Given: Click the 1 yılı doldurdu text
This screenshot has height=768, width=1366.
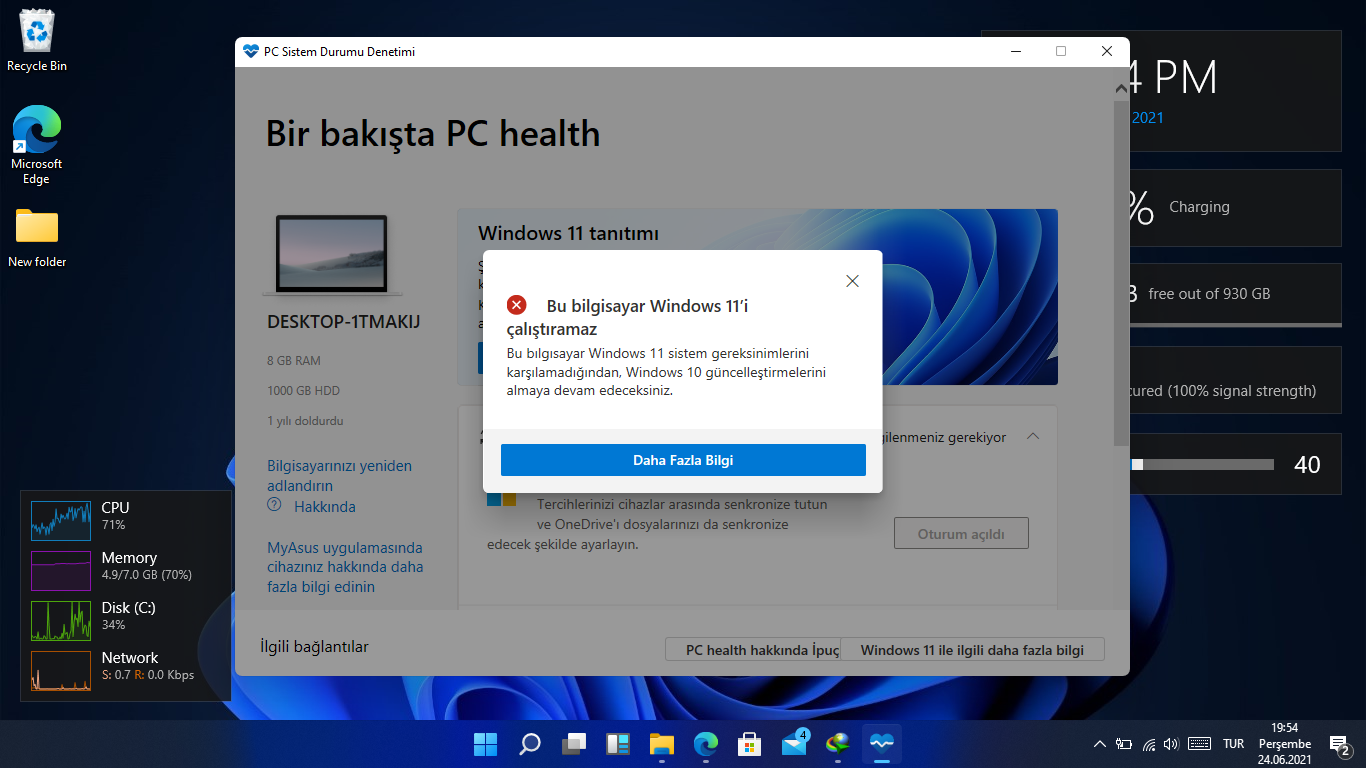Looking at the screenshot, I should [305, 421].
